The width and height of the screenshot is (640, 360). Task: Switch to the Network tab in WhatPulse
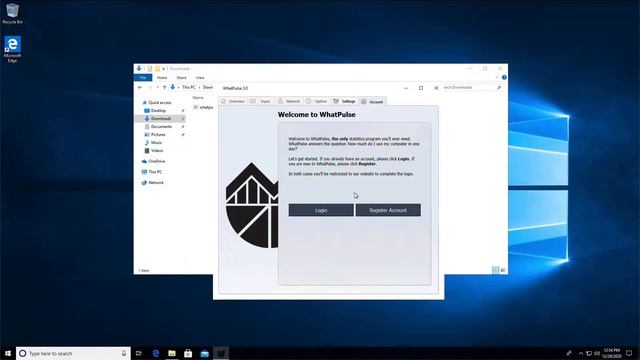[x=289, y=101]
